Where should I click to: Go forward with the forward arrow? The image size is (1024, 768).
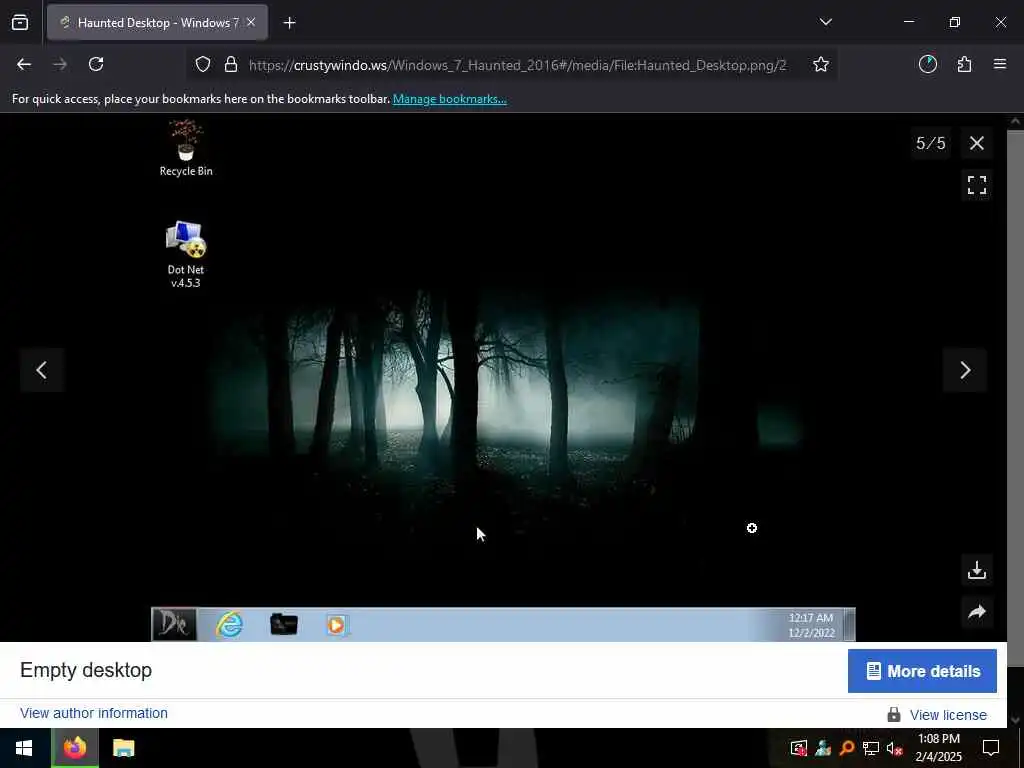point(60,64)
